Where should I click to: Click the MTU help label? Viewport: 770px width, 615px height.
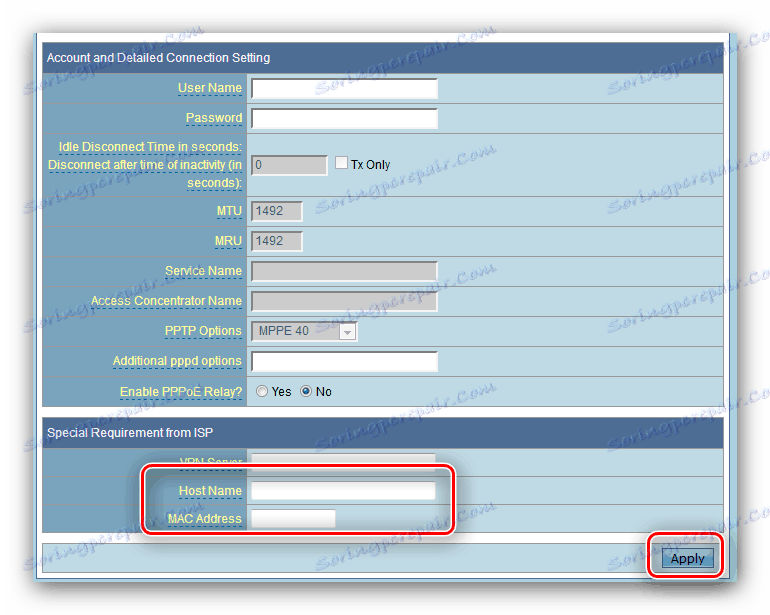(x=229, y=211)
